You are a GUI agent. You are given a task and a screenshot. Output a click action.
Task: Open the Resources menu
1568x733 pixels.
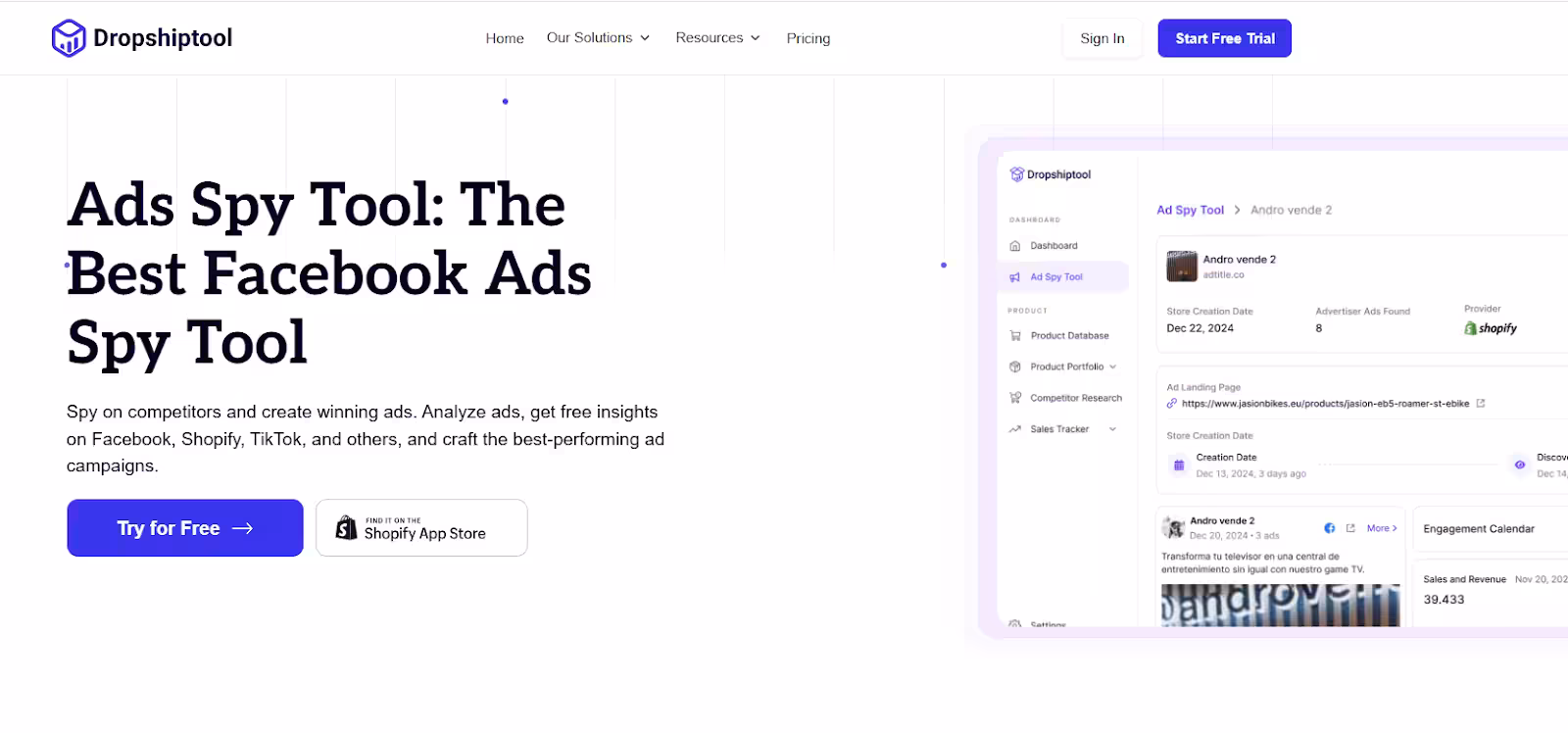[x=717, y=38]
